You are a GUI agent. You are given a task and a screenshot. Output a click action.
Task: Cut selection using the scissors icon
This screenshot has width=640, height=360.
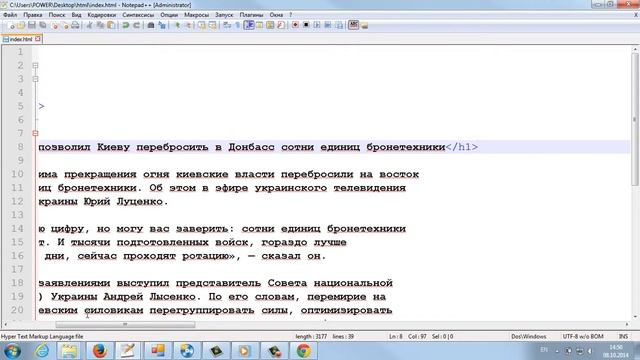(89, 25)
